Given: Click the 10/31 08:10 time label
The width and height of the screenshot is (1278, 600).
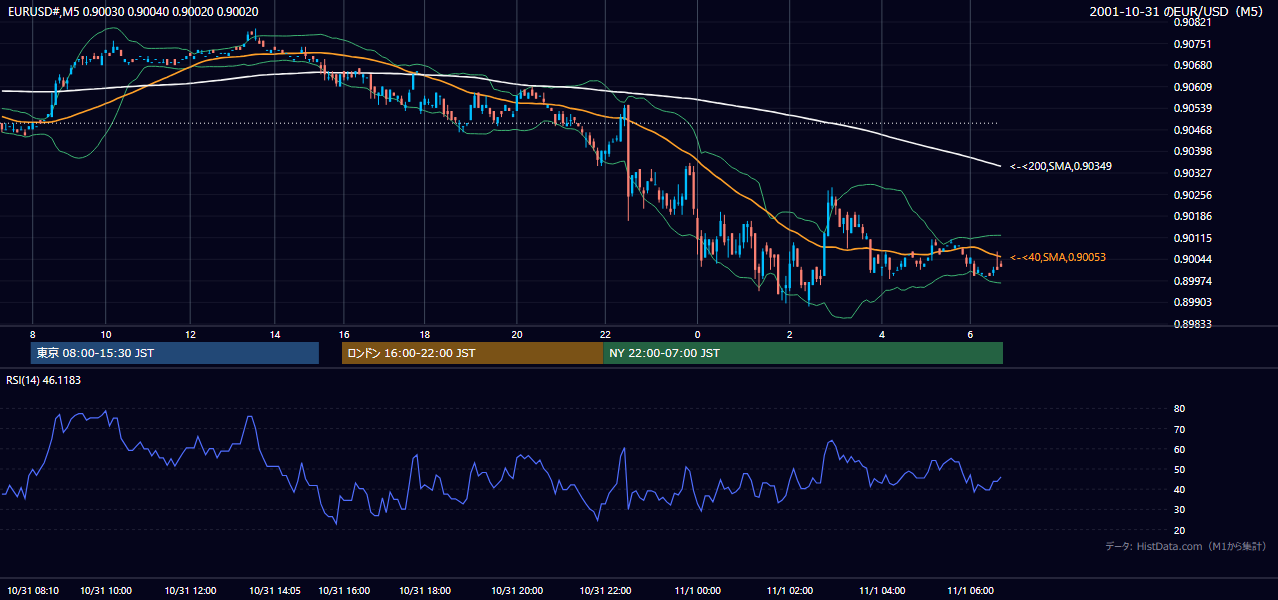Looking at the screenshot, I should [x=32, y=591].
